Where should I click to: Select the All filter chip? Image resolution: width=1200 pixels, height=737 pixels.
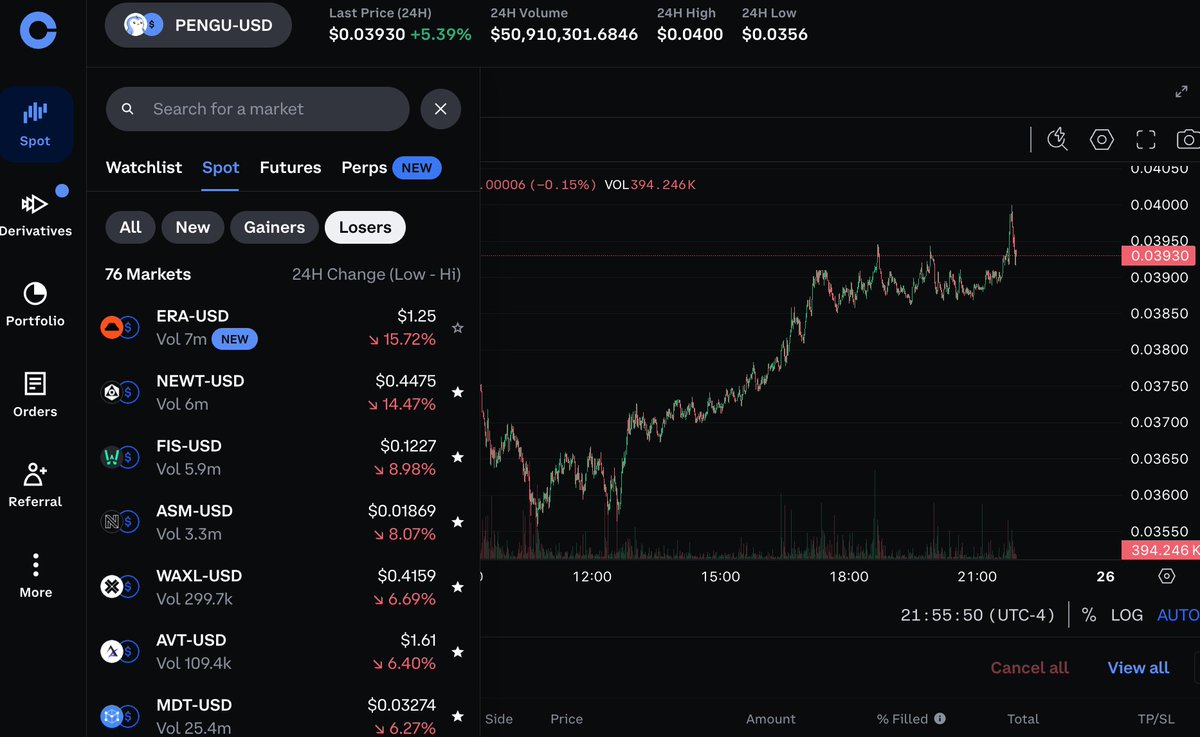pos(131,227)
